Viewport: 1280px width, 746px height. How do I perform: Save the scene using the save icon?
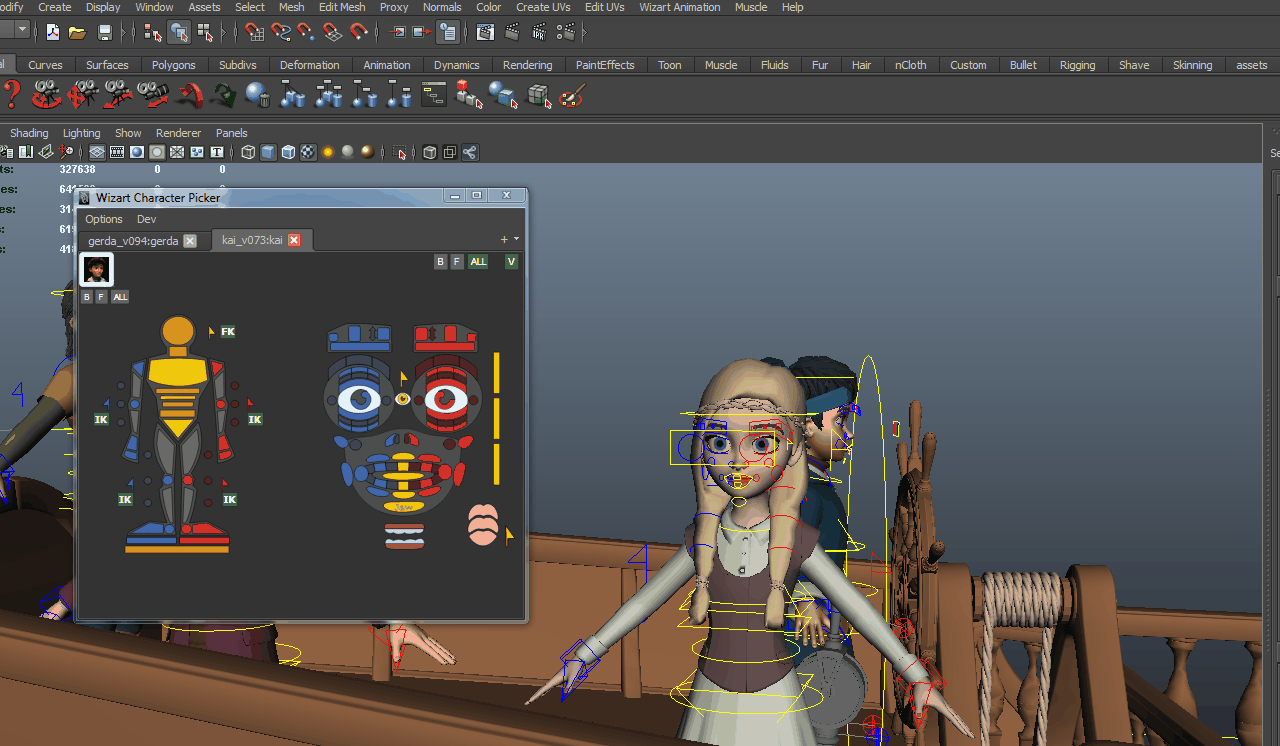click(x=104, y=33)
